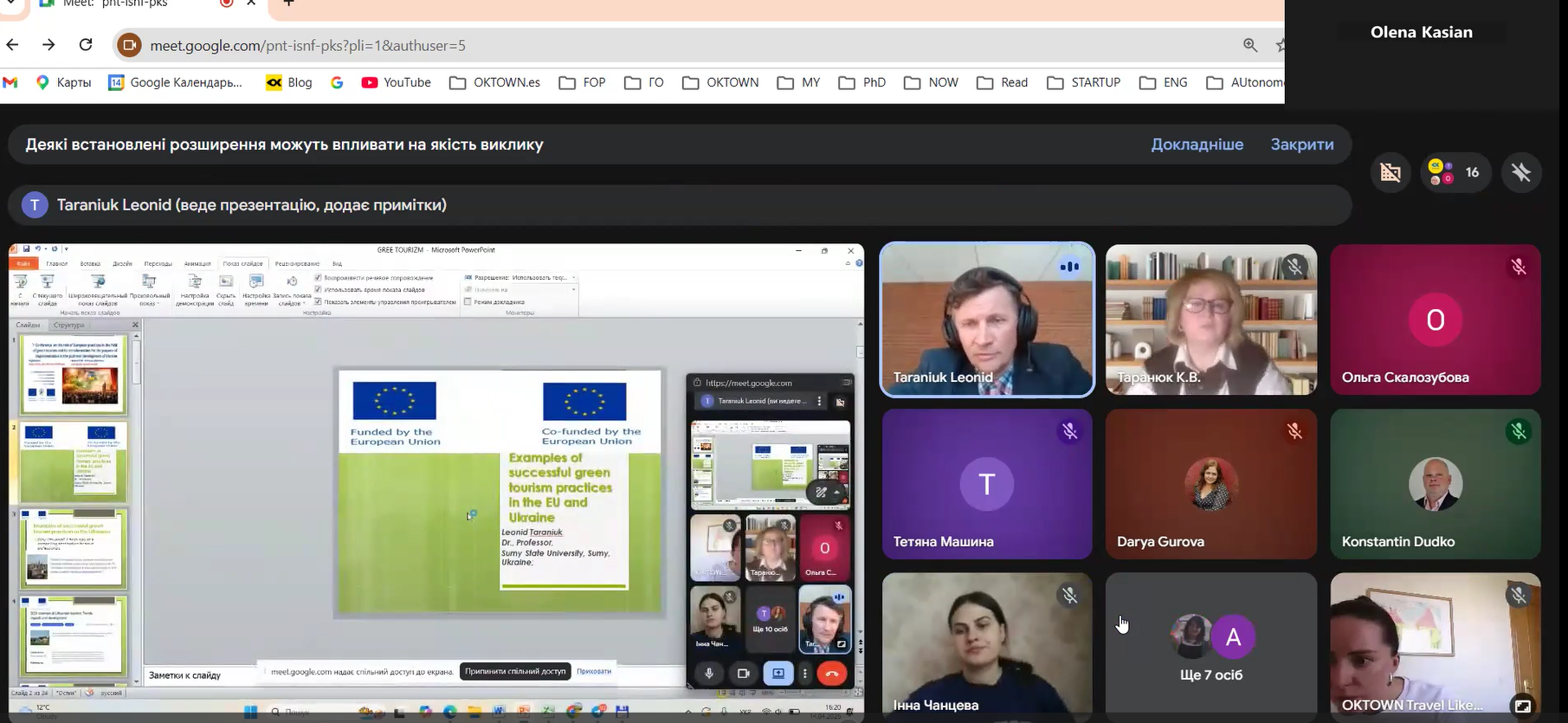Expand the PhD bookmarks folder
This screenshot has height=723, width=1568.
(861, 82)
